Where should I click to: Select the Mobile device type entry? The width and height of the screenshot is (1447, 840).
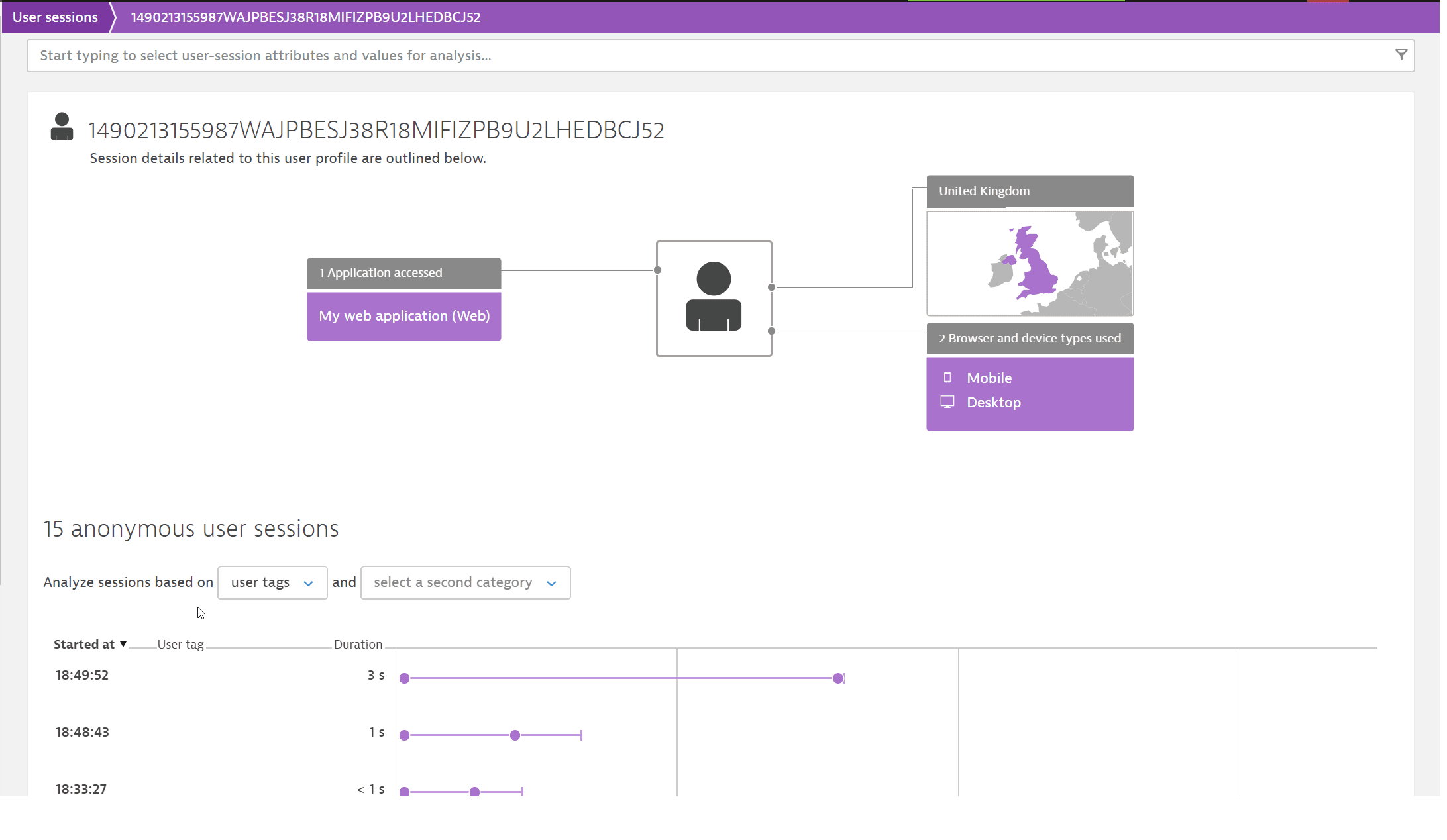coord(989,378)
